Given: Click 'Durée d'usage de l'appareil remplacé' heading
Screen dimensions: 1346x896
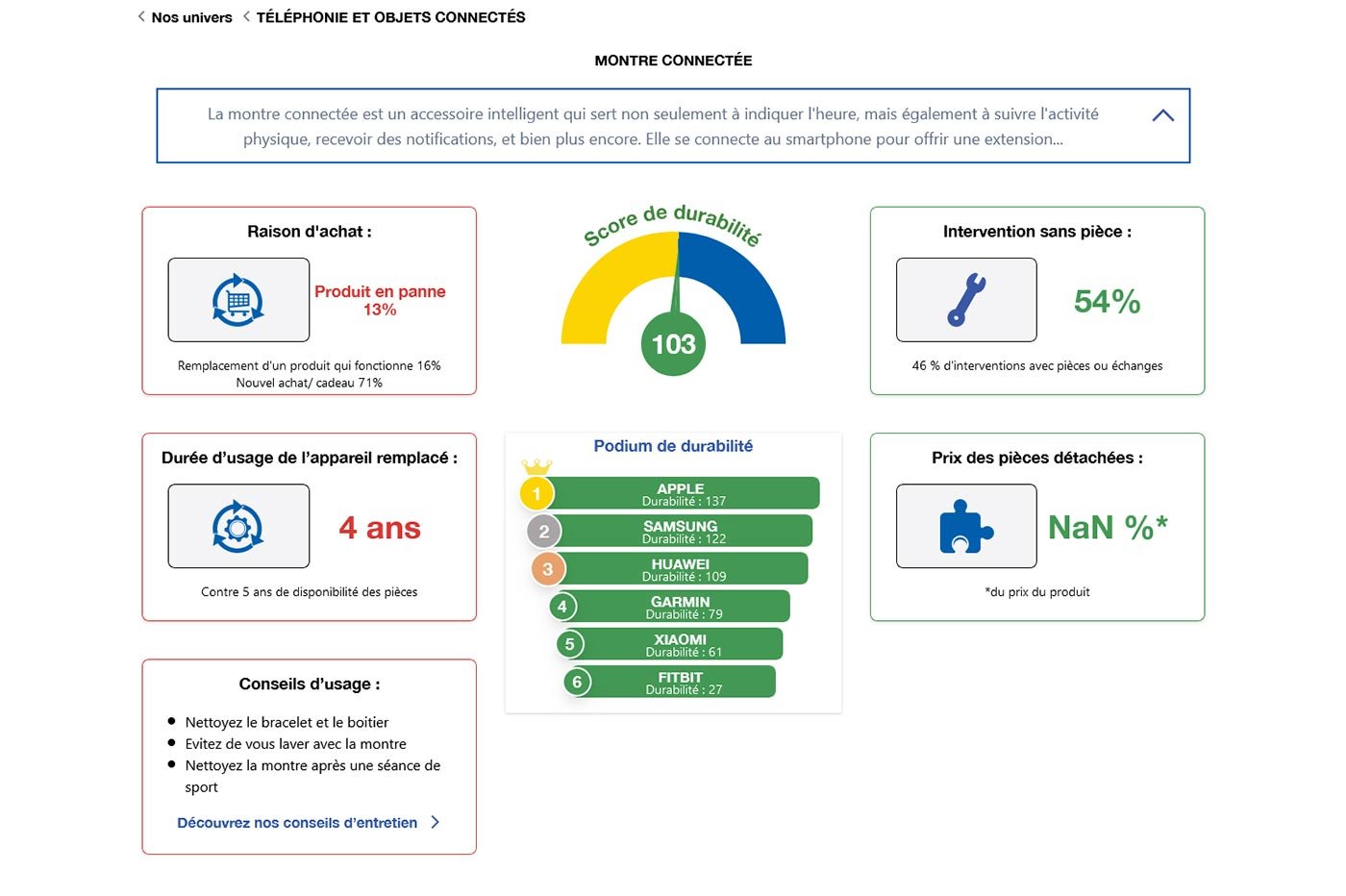Looking at the screenshot, I should [309, 458].
